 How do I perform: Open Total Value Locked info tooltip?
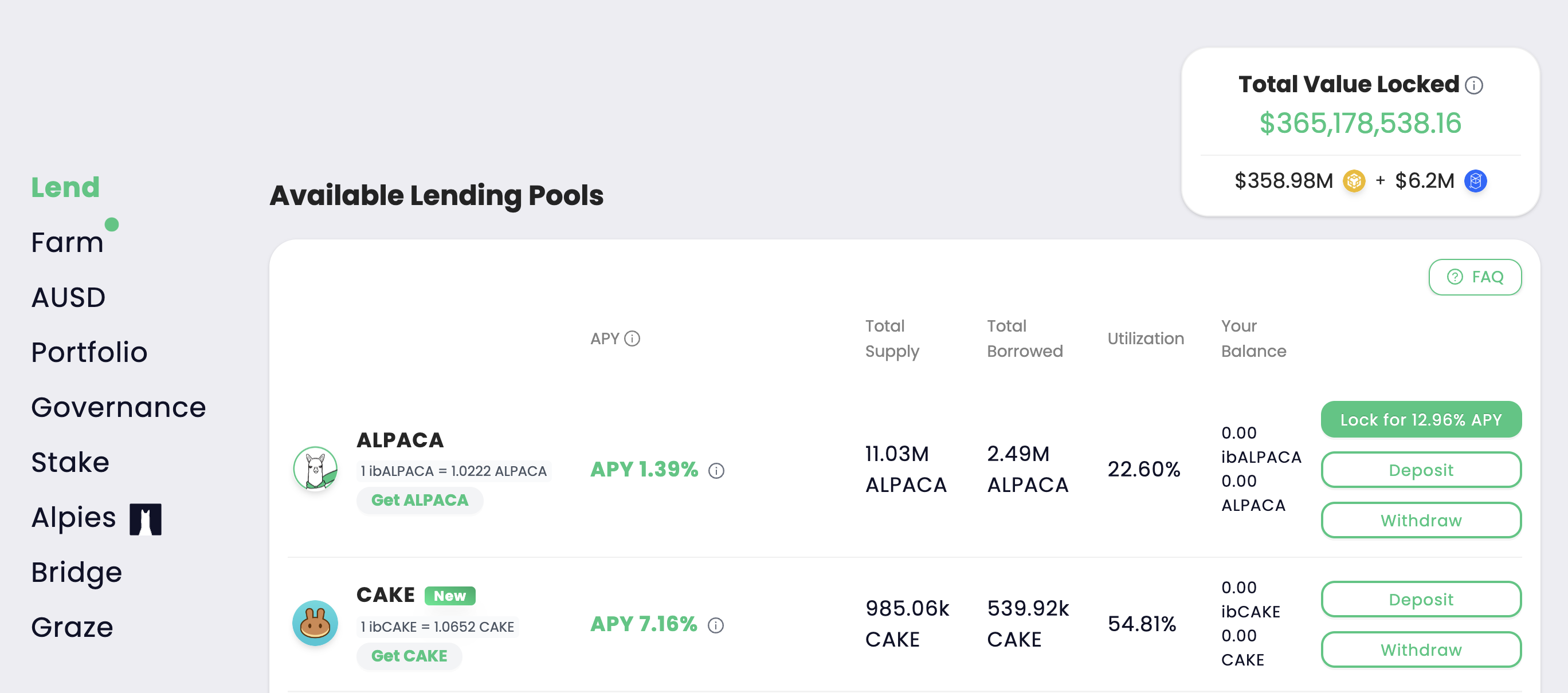point(1473,85)
